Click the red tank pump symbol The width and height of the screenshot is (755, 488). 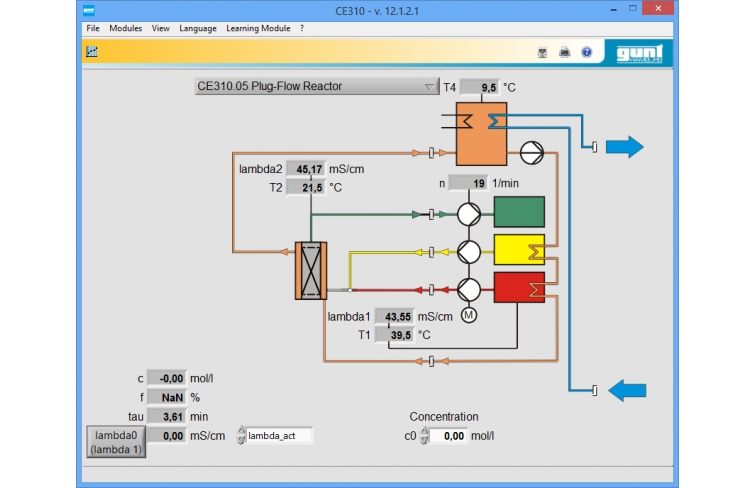(x=469, y=290)
